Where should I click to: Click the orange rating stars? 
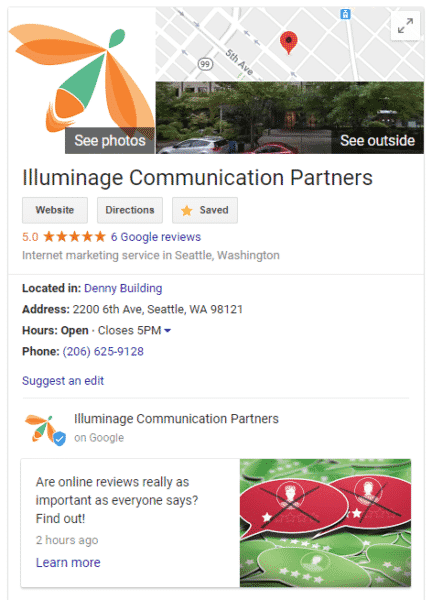74,236
